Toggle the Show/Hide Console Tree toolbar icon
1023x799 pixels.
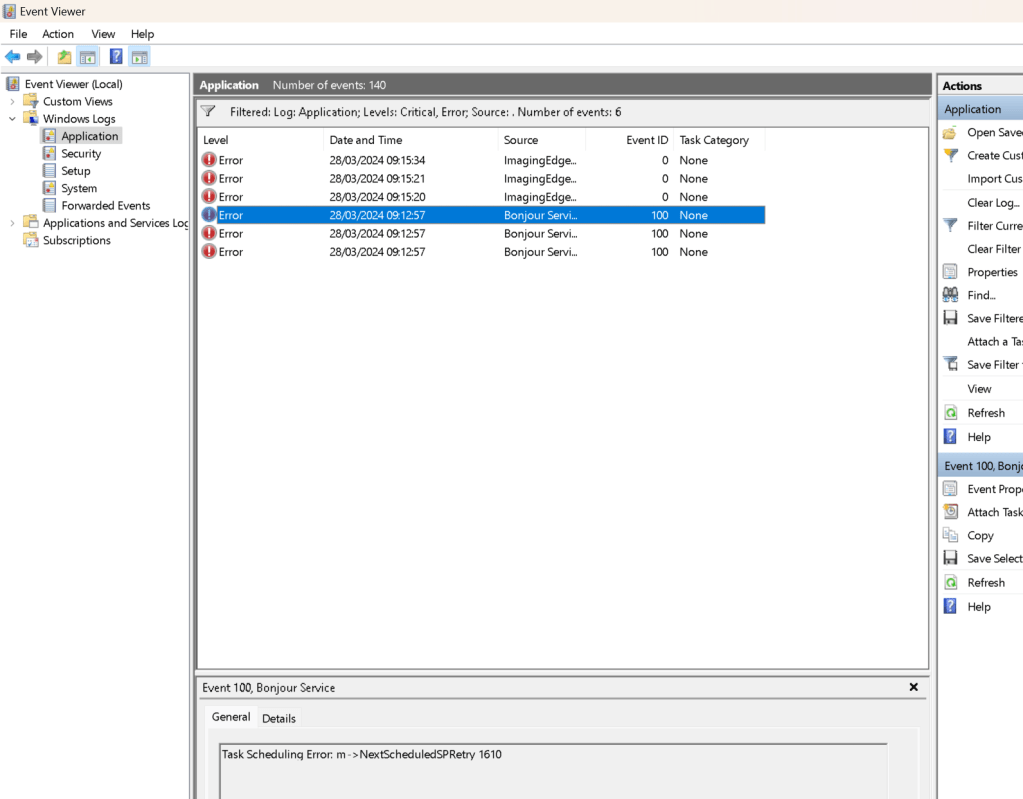pos(87,57)
